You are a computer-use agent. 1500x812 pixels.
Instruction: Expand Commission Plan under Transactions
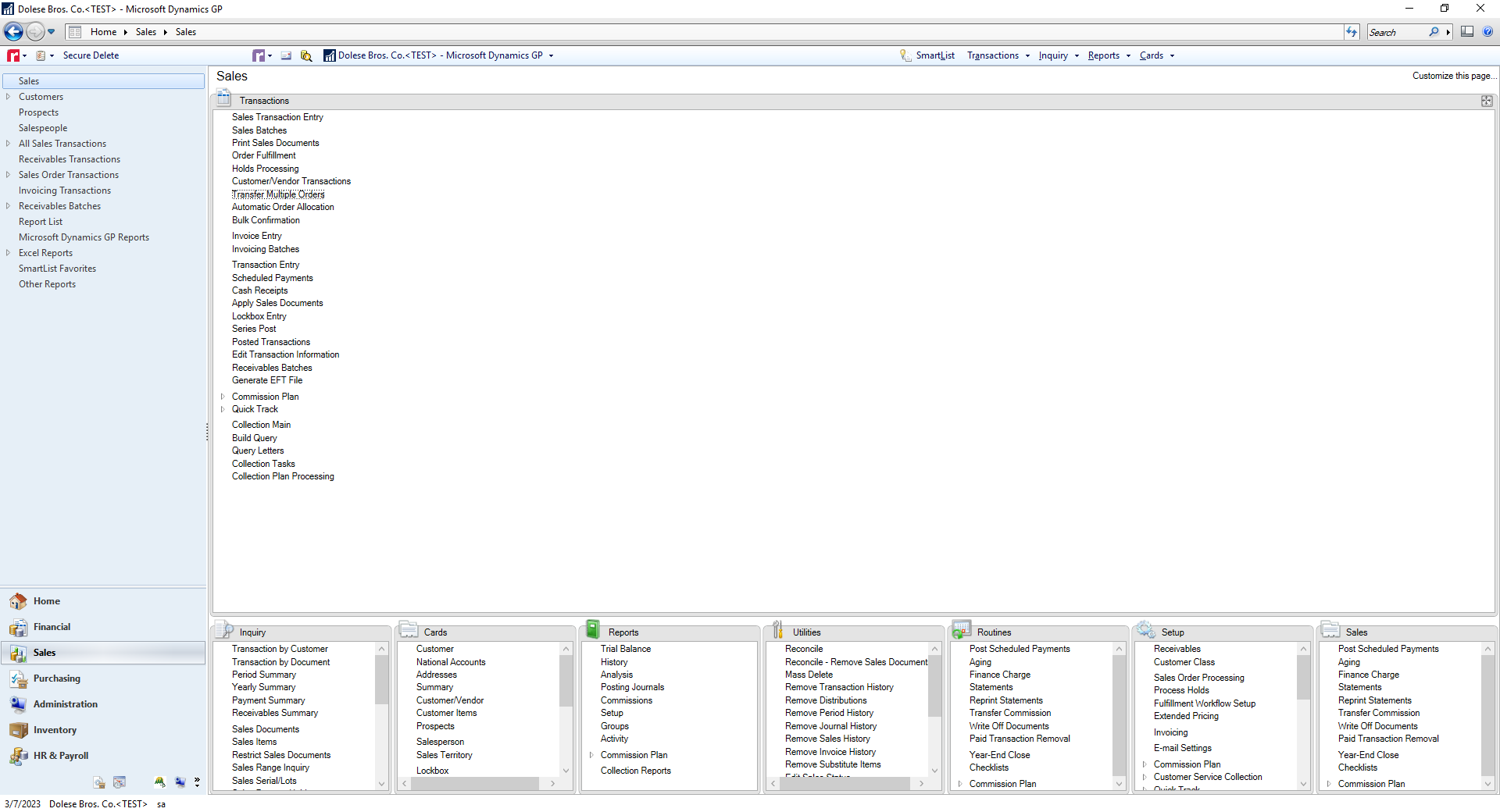click(x=223, y=397)
